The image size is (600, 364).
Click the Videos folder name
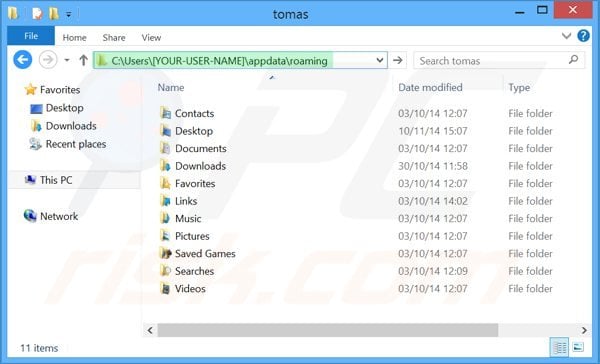(x=190, y=289)
